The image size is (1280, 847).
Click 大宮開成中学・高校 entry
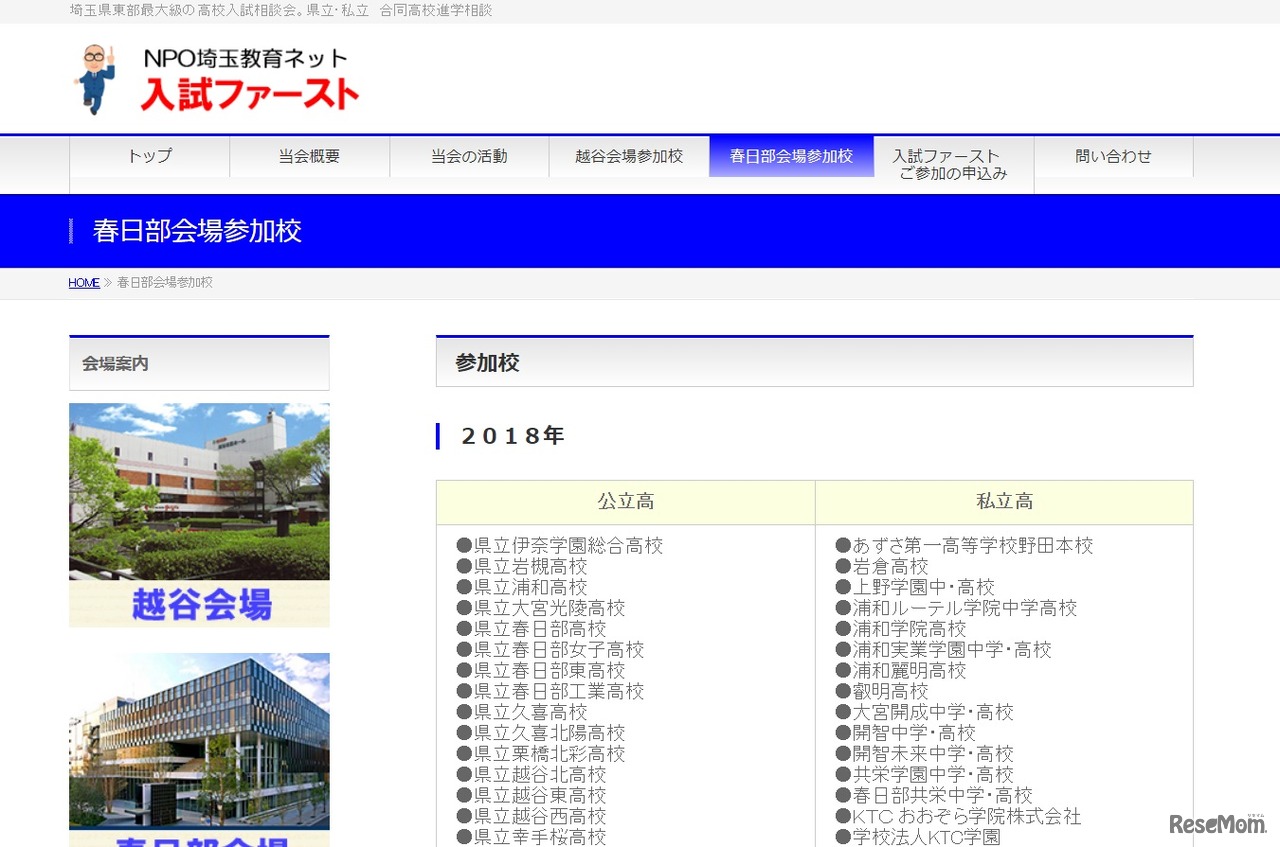pos(925,712)
